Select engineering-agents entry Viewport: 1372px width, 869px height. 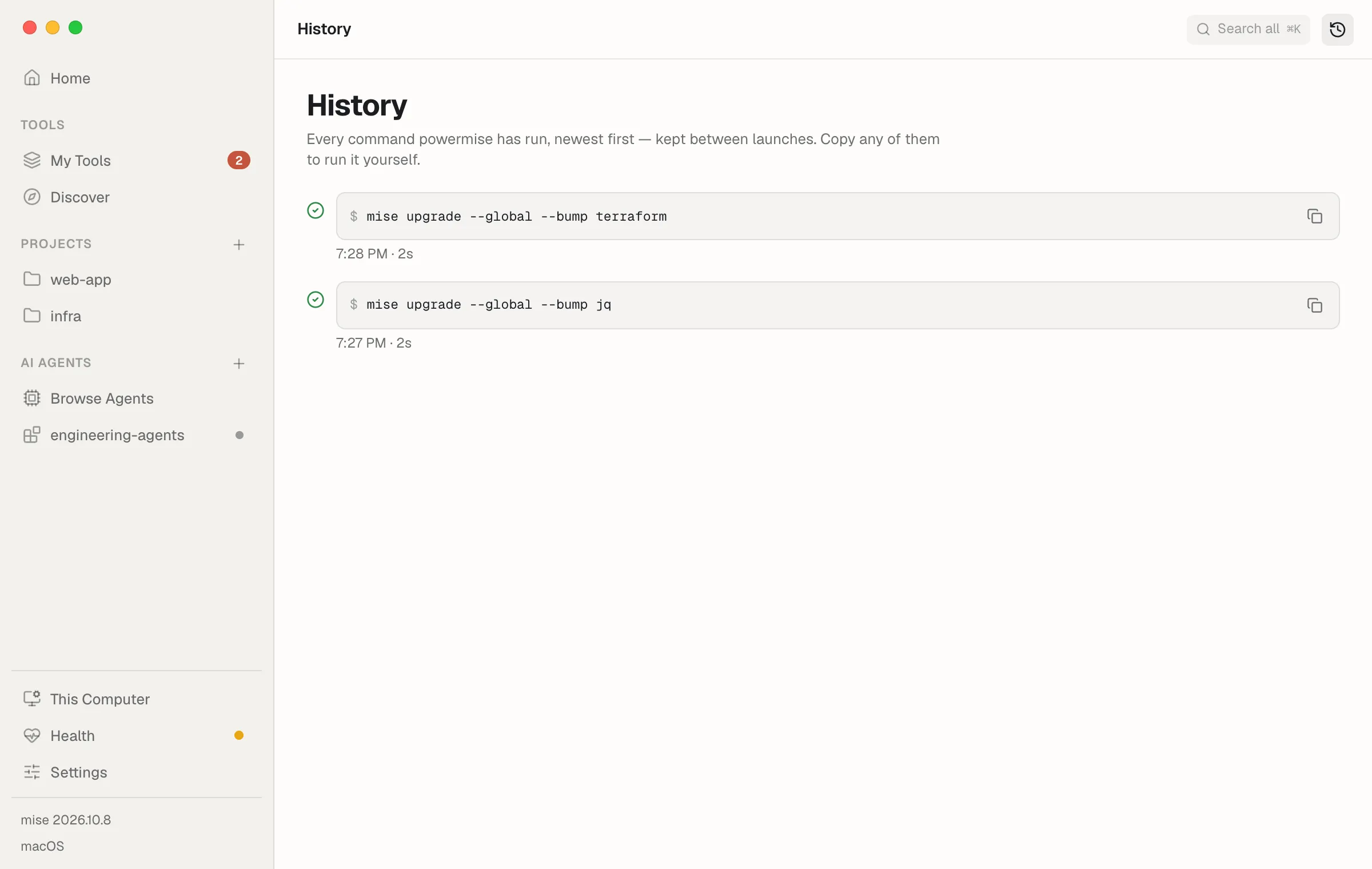136,434
